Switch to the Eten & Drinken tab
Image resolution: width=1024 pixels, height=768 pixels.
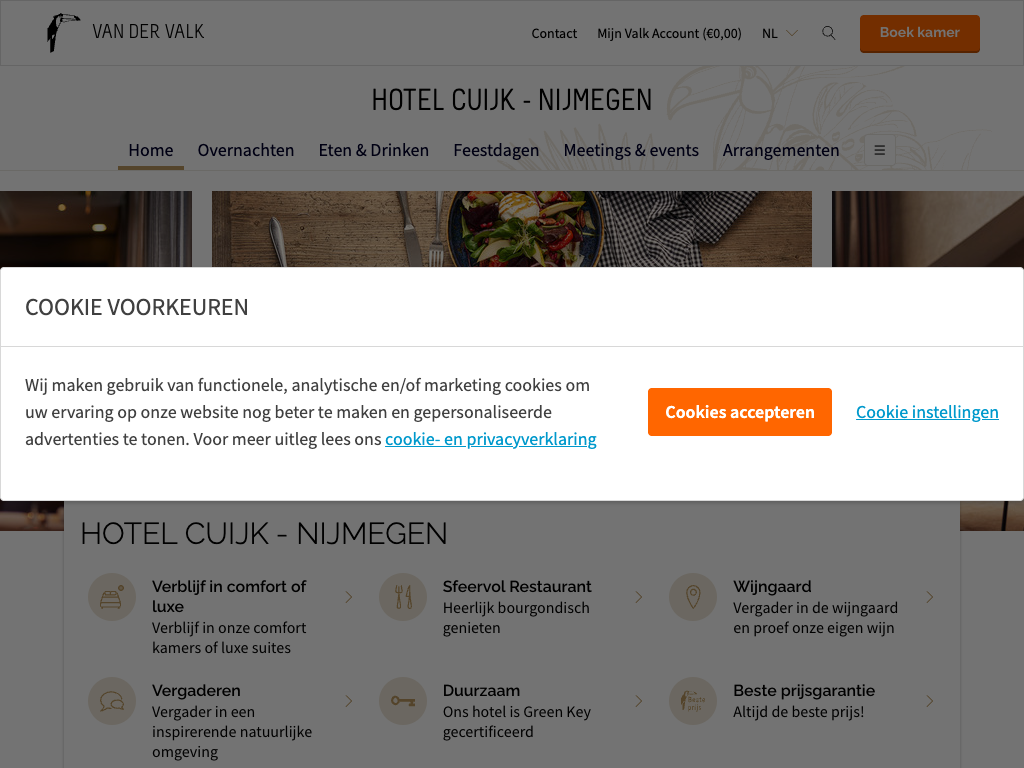[374, 150]
